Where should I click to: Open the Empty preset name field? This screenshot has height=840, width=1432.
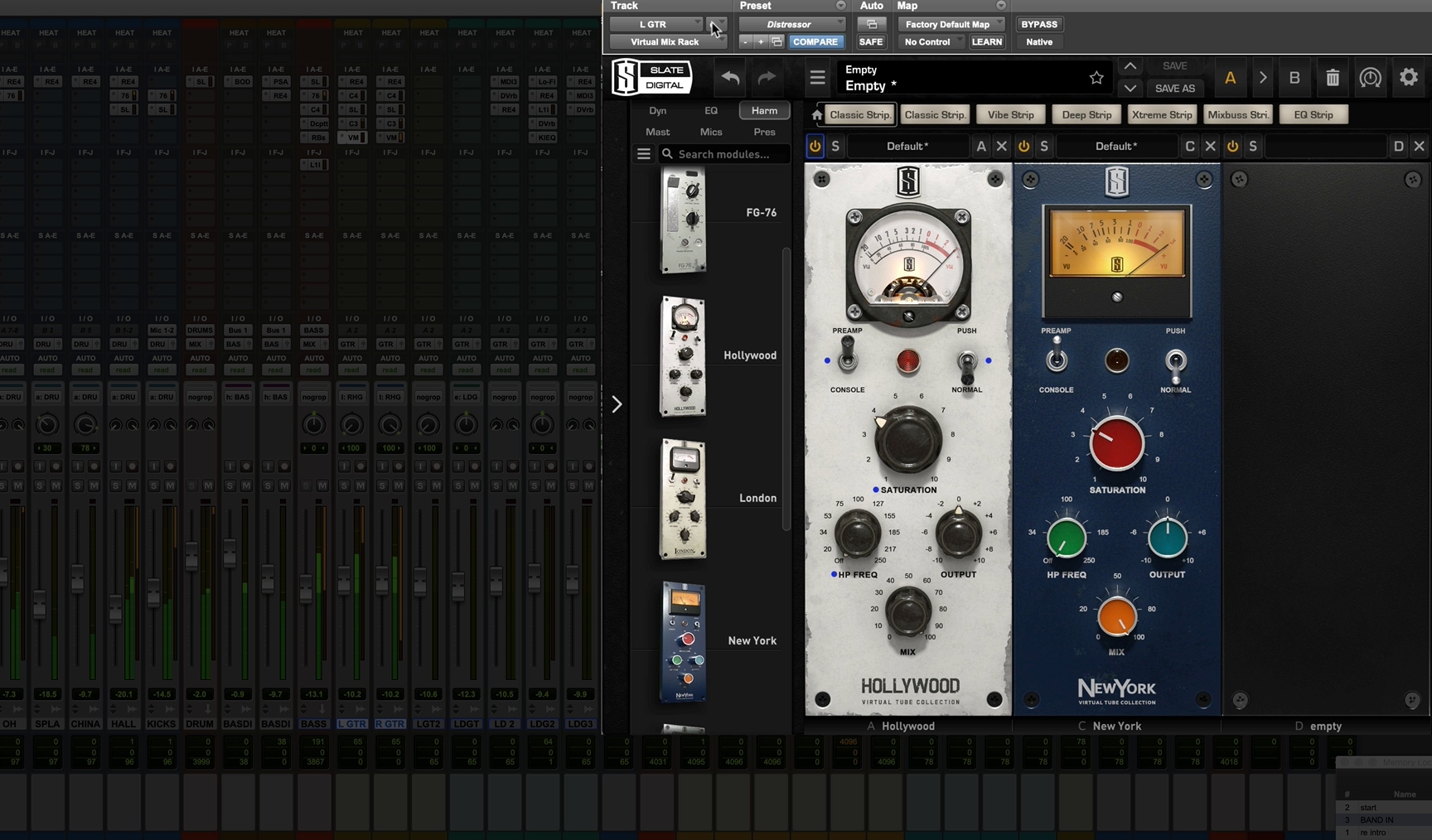[960, 78]
